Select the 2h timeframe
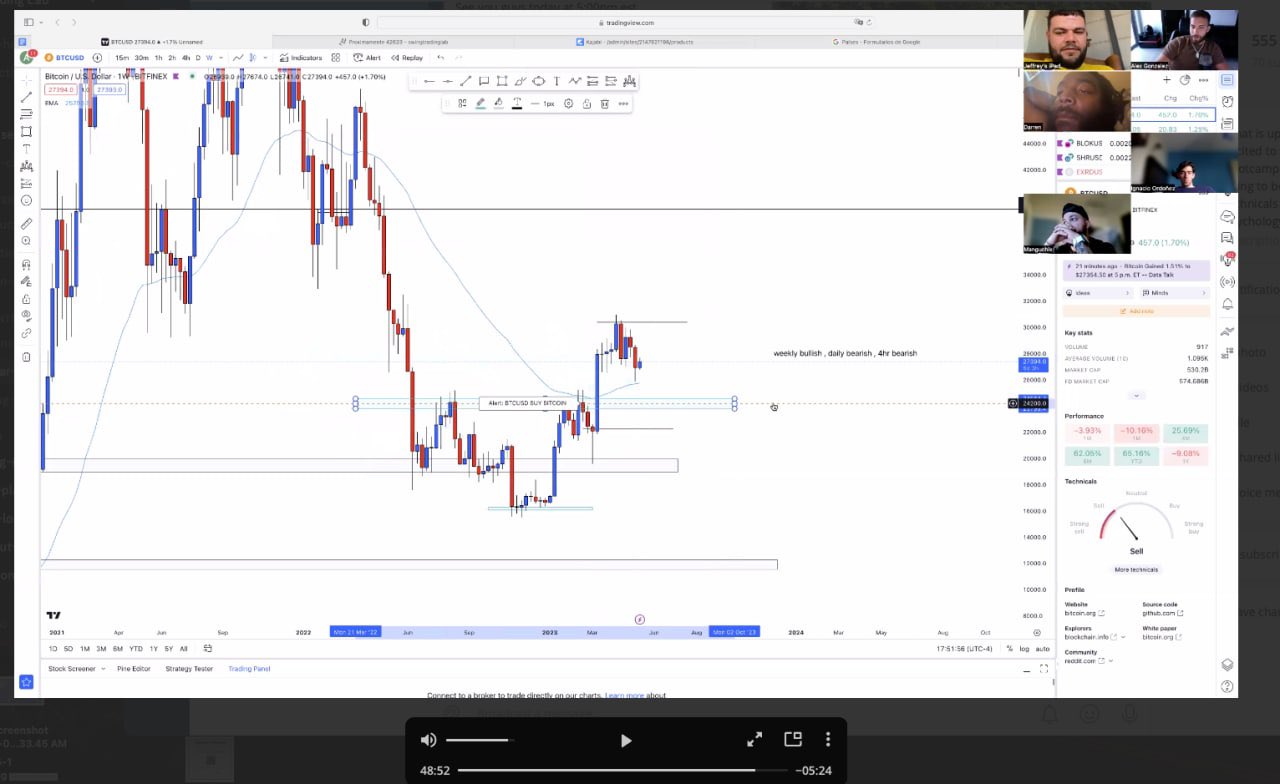1280x784 pixels. (x=172, y=58)
